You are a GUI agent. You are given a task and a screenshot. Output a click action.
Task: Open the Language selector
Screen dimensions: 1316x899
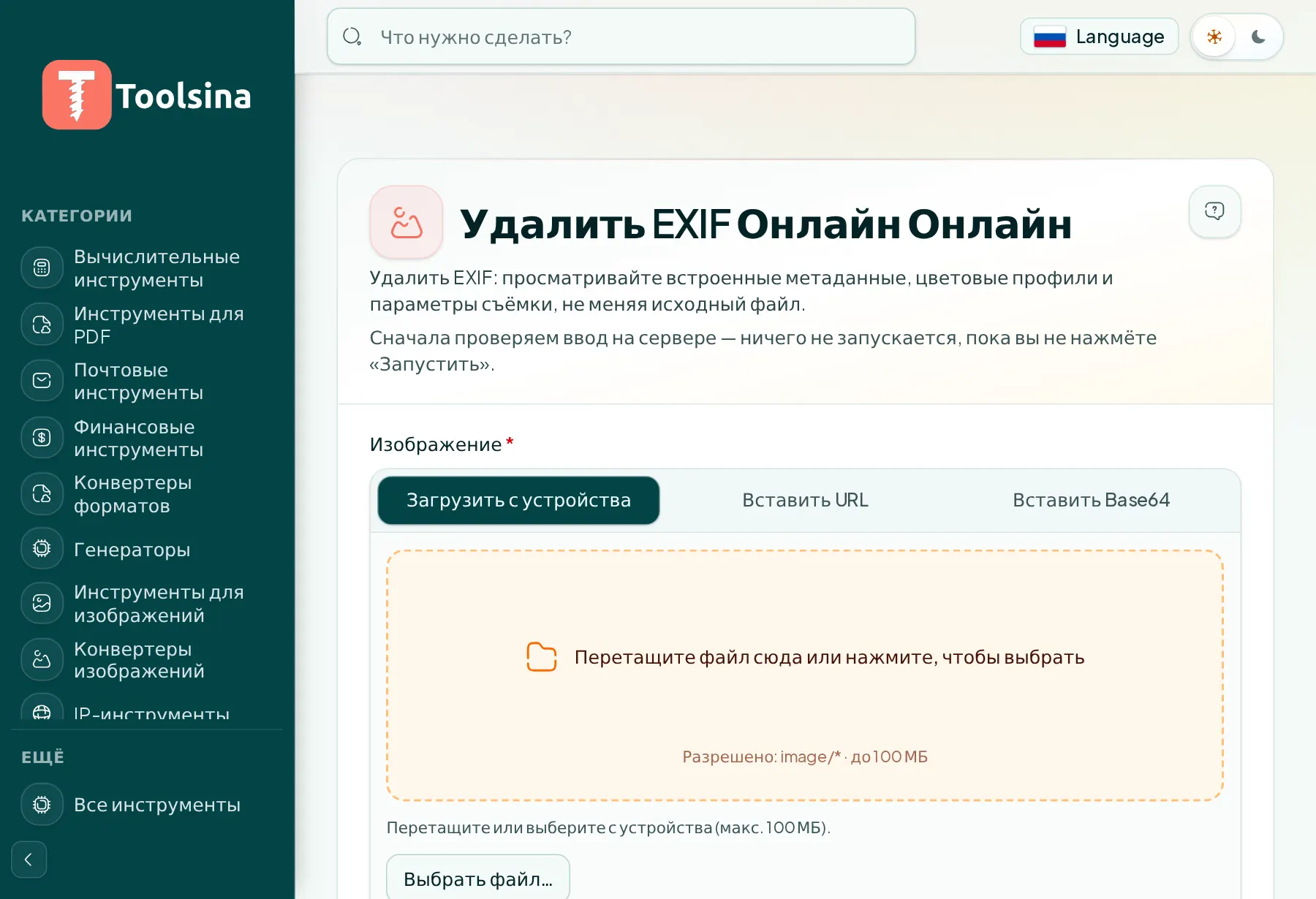(1099, 37)
